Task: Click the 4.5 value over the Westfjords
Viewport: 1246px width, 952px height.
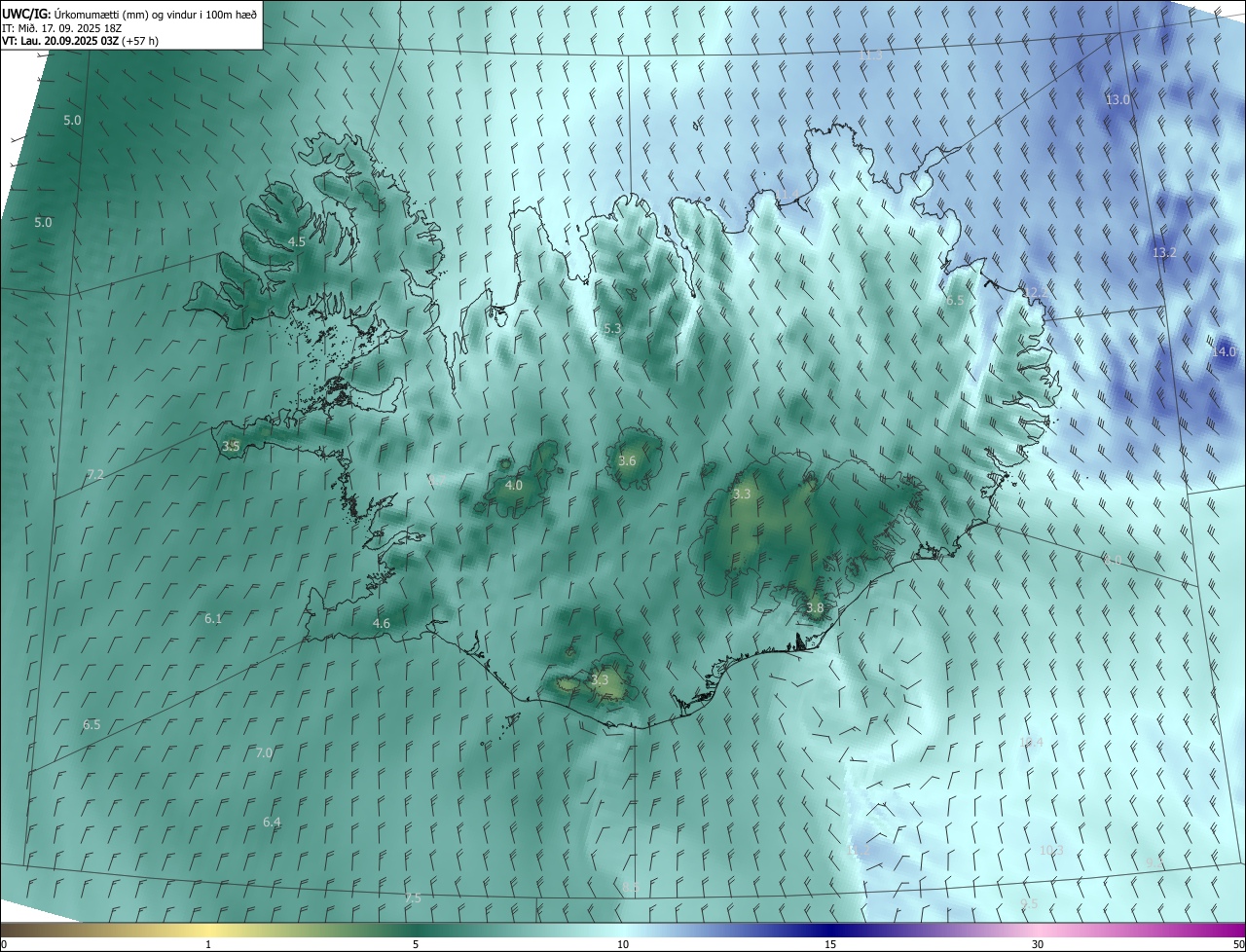Action: [x=297, y=241]
